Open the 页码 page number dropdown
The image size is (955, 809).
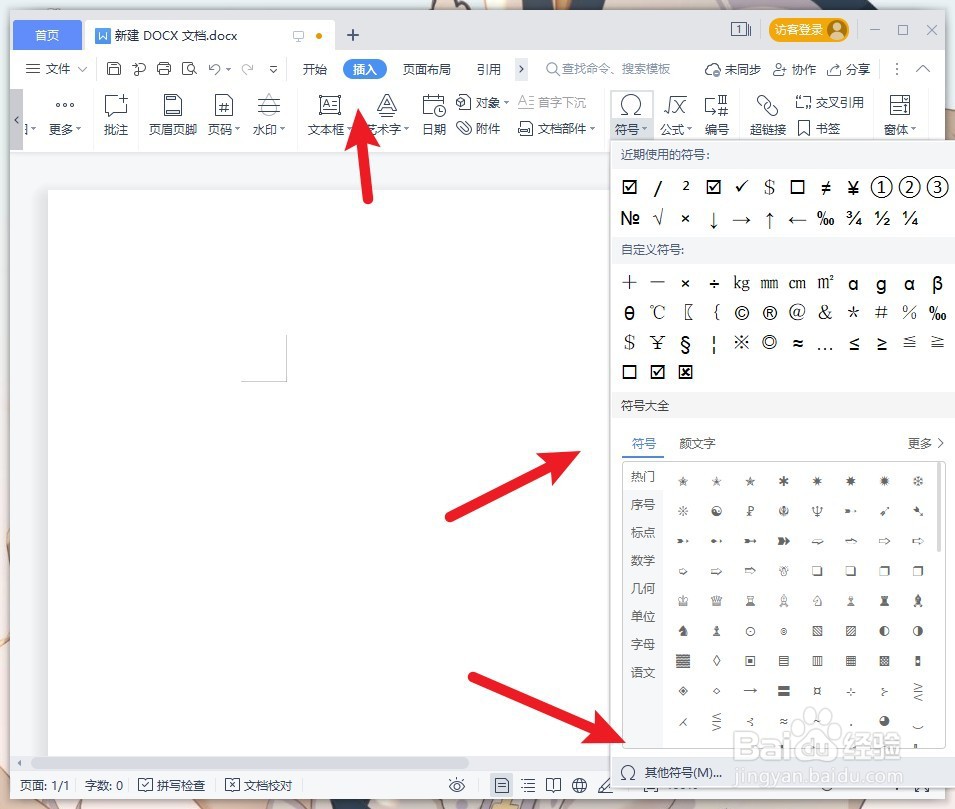[x=224, y=115]
